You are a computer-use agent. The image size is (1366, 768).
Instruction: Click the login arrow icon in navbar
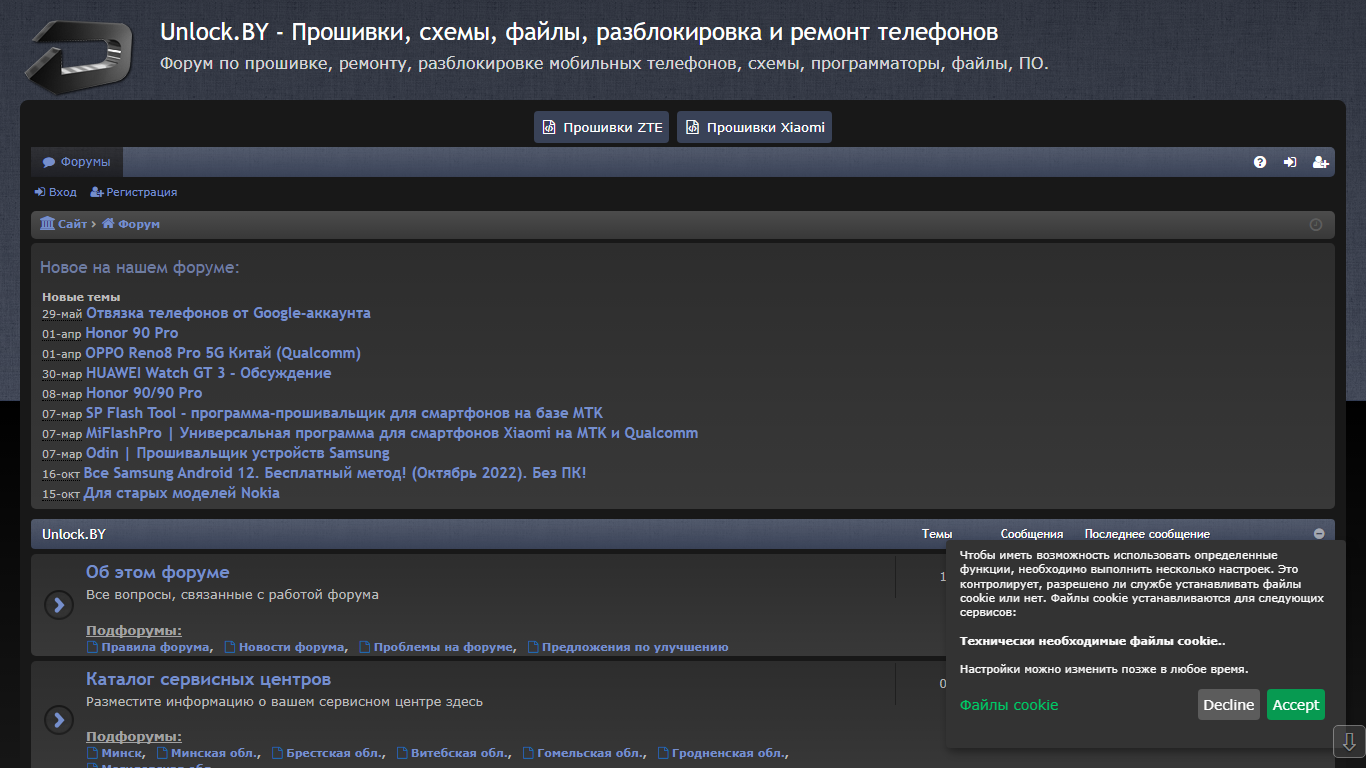(1290, 162)
